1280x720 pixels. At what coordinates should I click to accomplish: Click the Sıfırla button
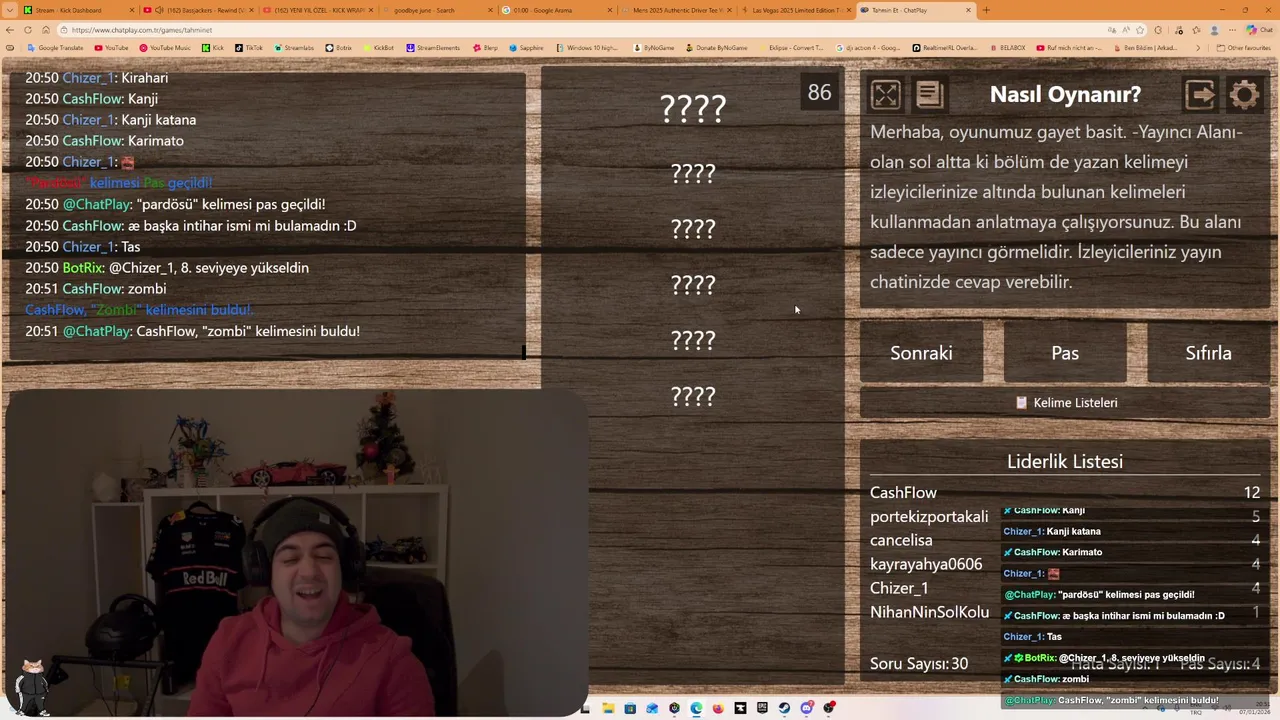(x=1208, y=353)
